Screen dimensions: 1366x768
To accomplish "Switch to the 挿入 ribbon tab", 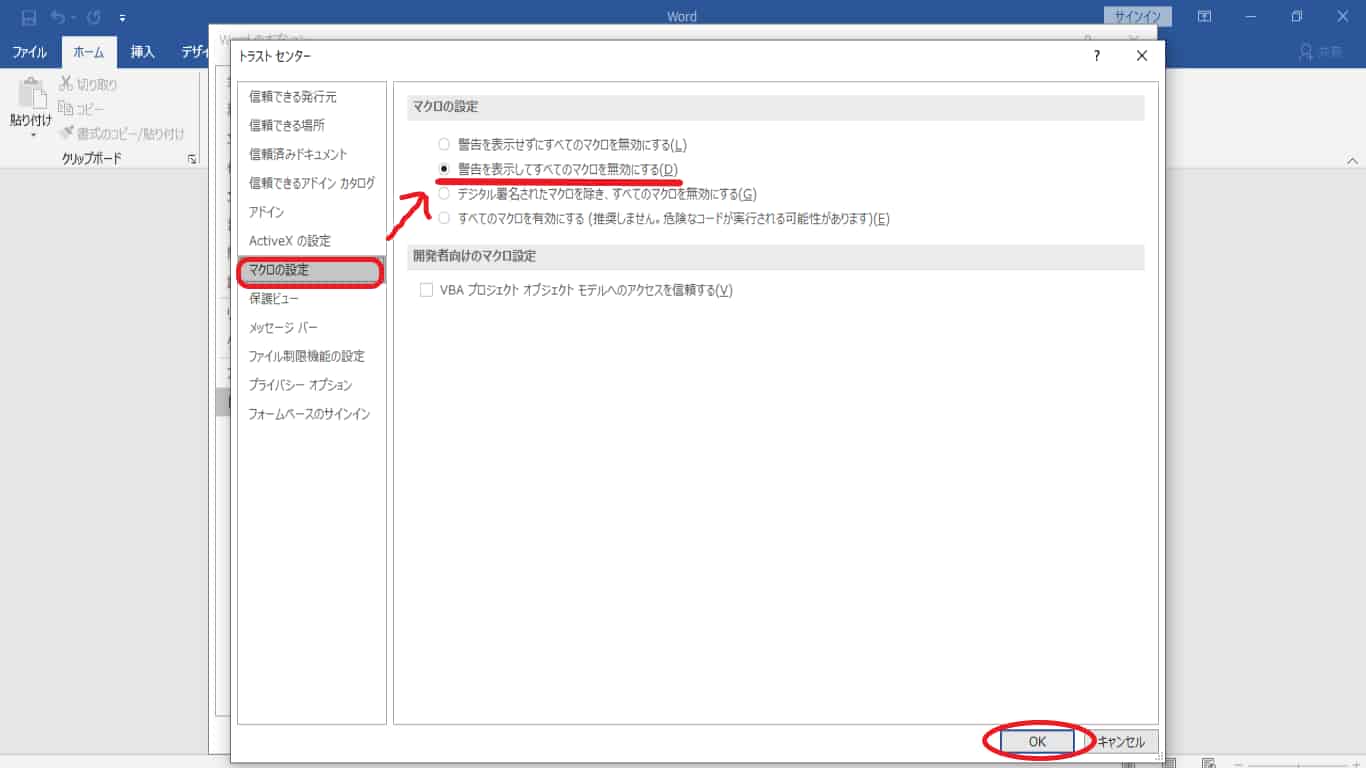I will (x=142, y=50).
